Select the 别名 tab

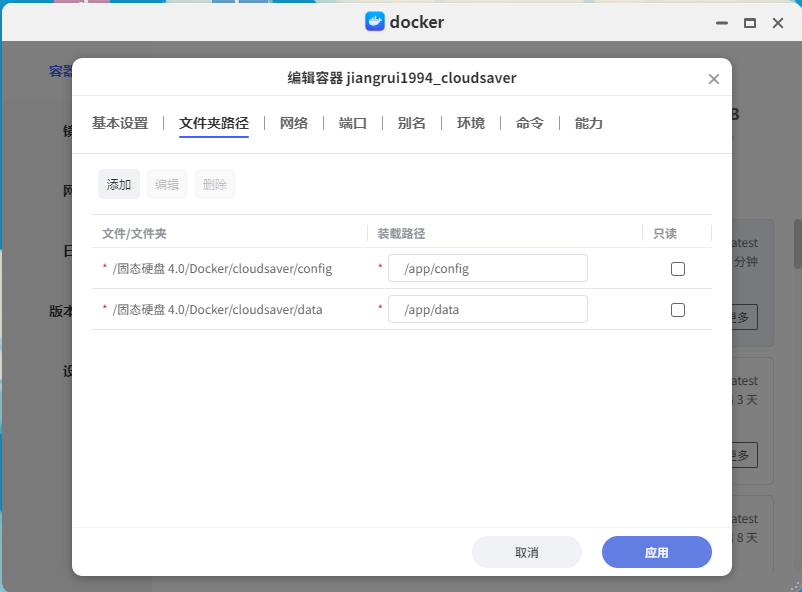pyautogui.click(x=411, y=123)
